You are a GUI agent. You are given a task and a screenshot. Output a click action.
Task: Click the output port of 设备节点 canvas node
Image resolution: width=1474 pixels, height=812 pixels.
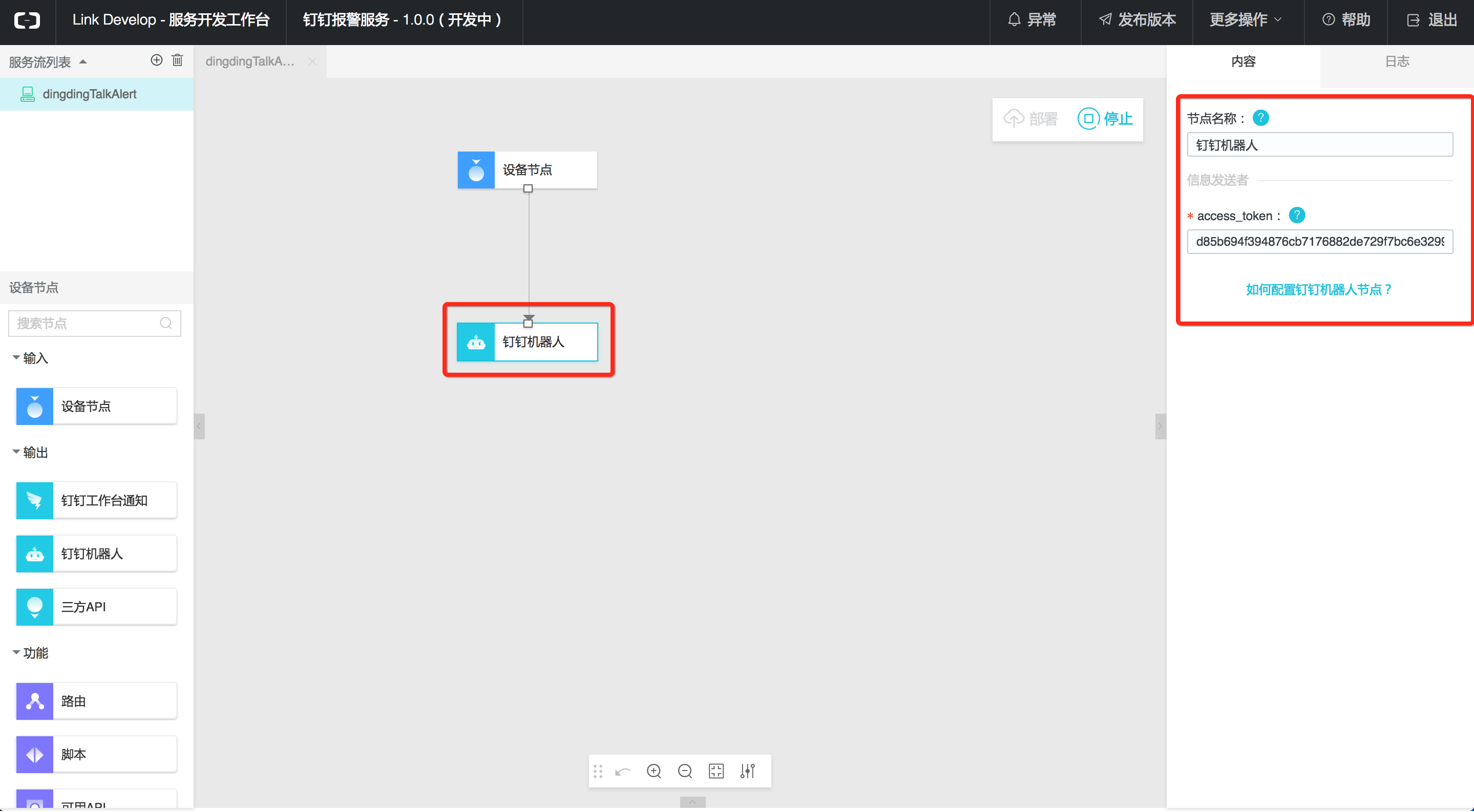tap(528, 188)
